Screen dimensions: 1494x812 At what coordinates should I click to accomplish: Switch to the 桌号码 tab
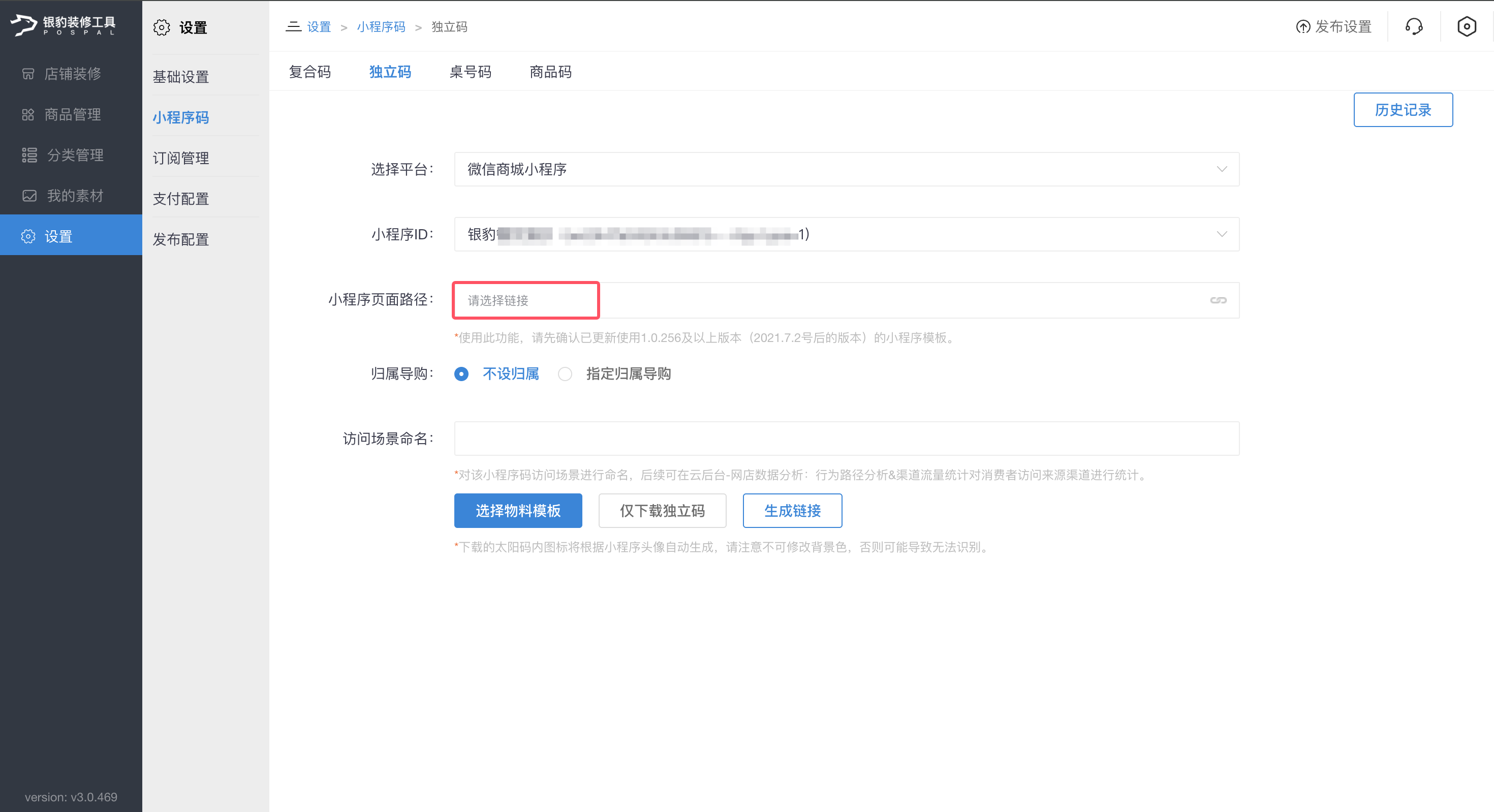[x=471, y=71]
